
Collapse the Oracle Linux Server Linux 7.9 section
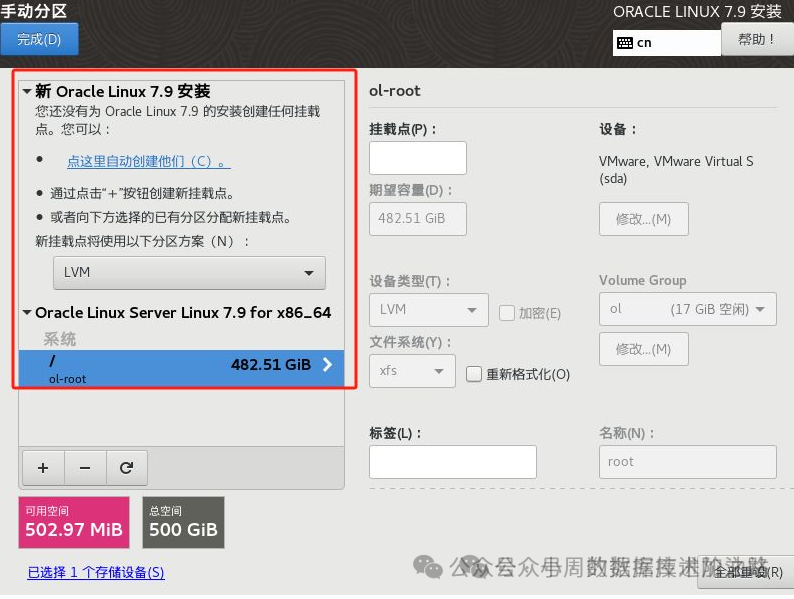[x=27, y=312]
